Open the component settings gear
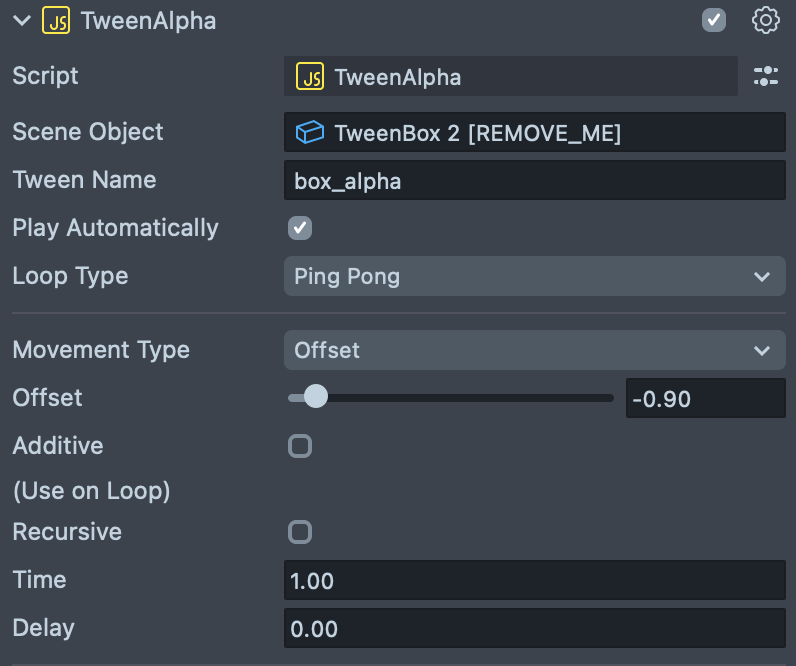The height and width of the screenshot is (666, 796). click(765, 20)
